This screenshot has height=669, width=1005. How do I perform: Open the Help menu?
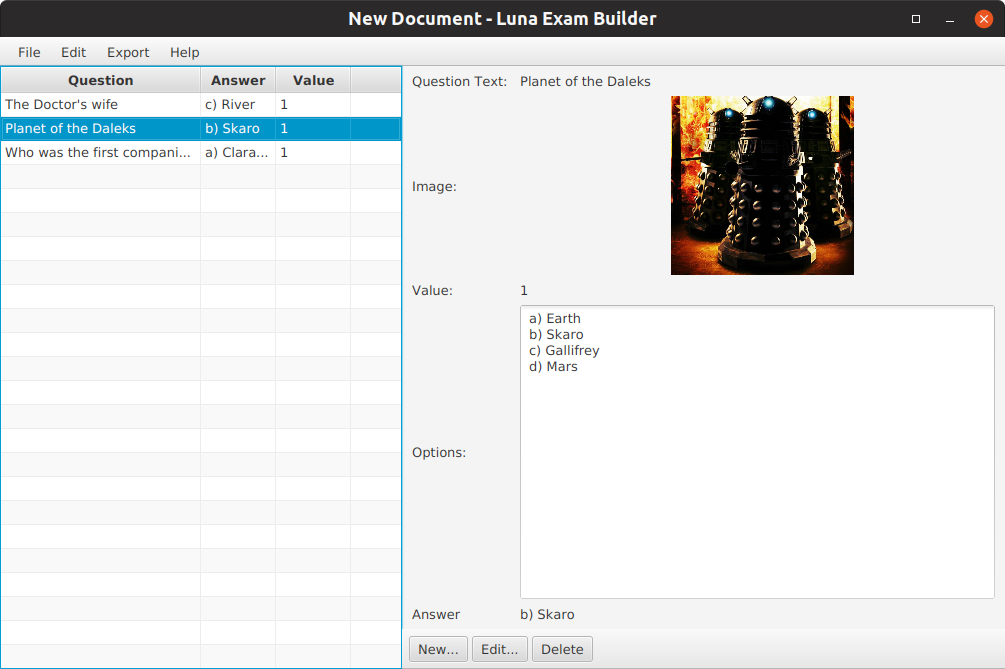point(185,53)
